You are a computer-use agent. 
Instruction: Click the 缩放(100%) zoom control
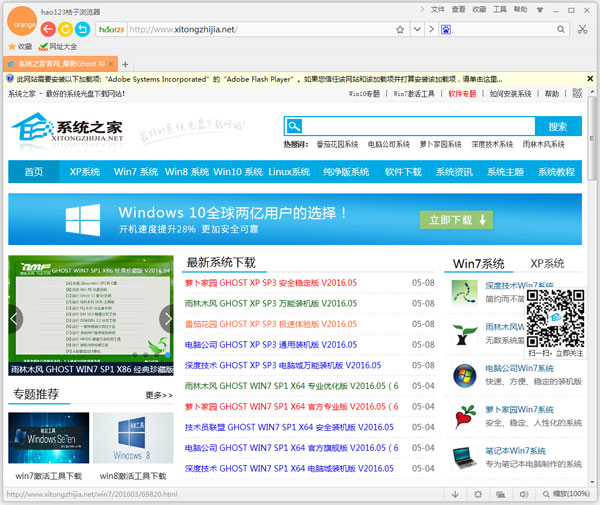(566, 494)
